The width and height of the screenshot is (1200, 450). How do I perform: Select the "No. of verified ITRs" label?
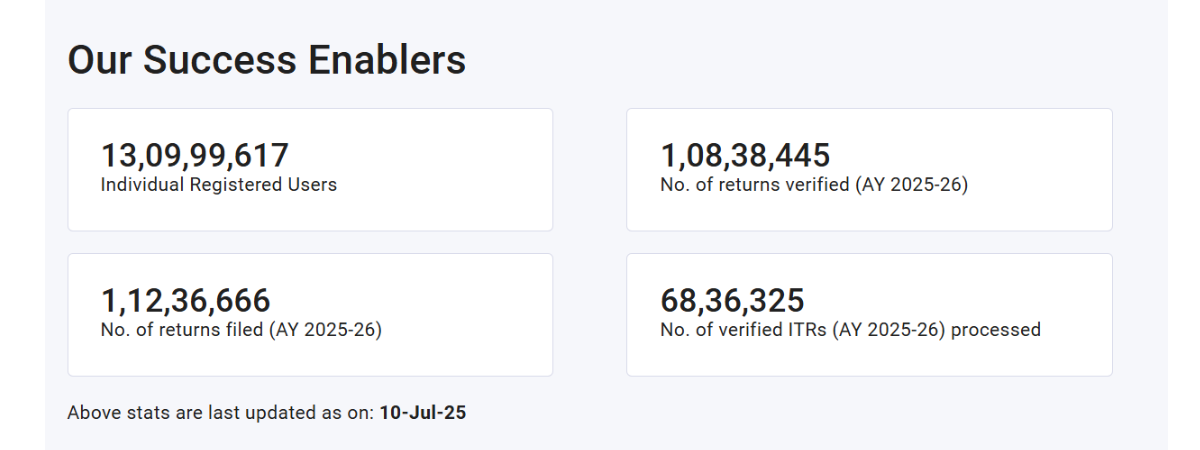744,330
